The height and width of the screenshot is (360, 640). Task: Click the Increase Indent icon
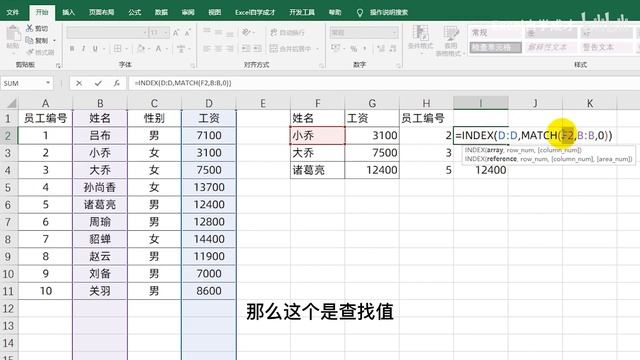click(258, 49)
